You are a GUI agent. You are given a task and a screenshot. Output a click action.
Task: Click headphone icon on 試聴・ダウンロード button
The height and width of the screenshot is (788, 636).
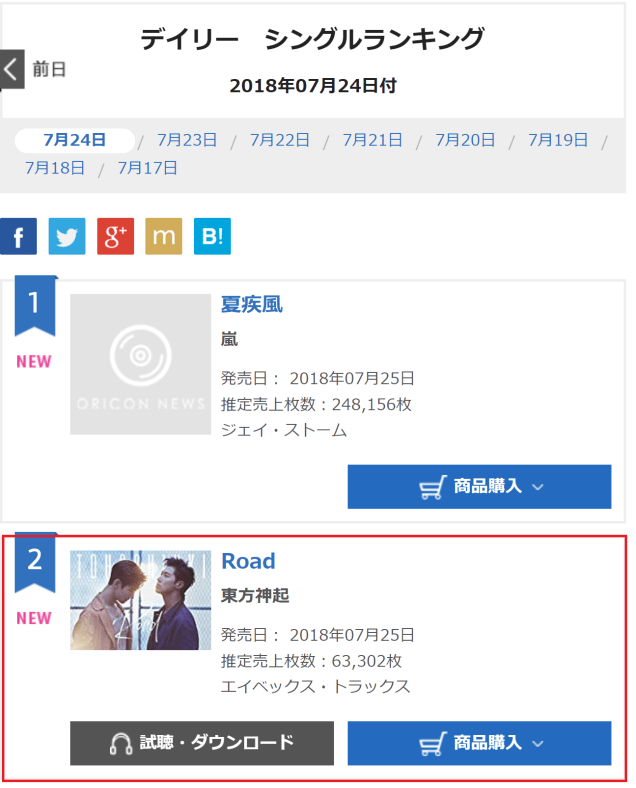[x=121, y=743]
